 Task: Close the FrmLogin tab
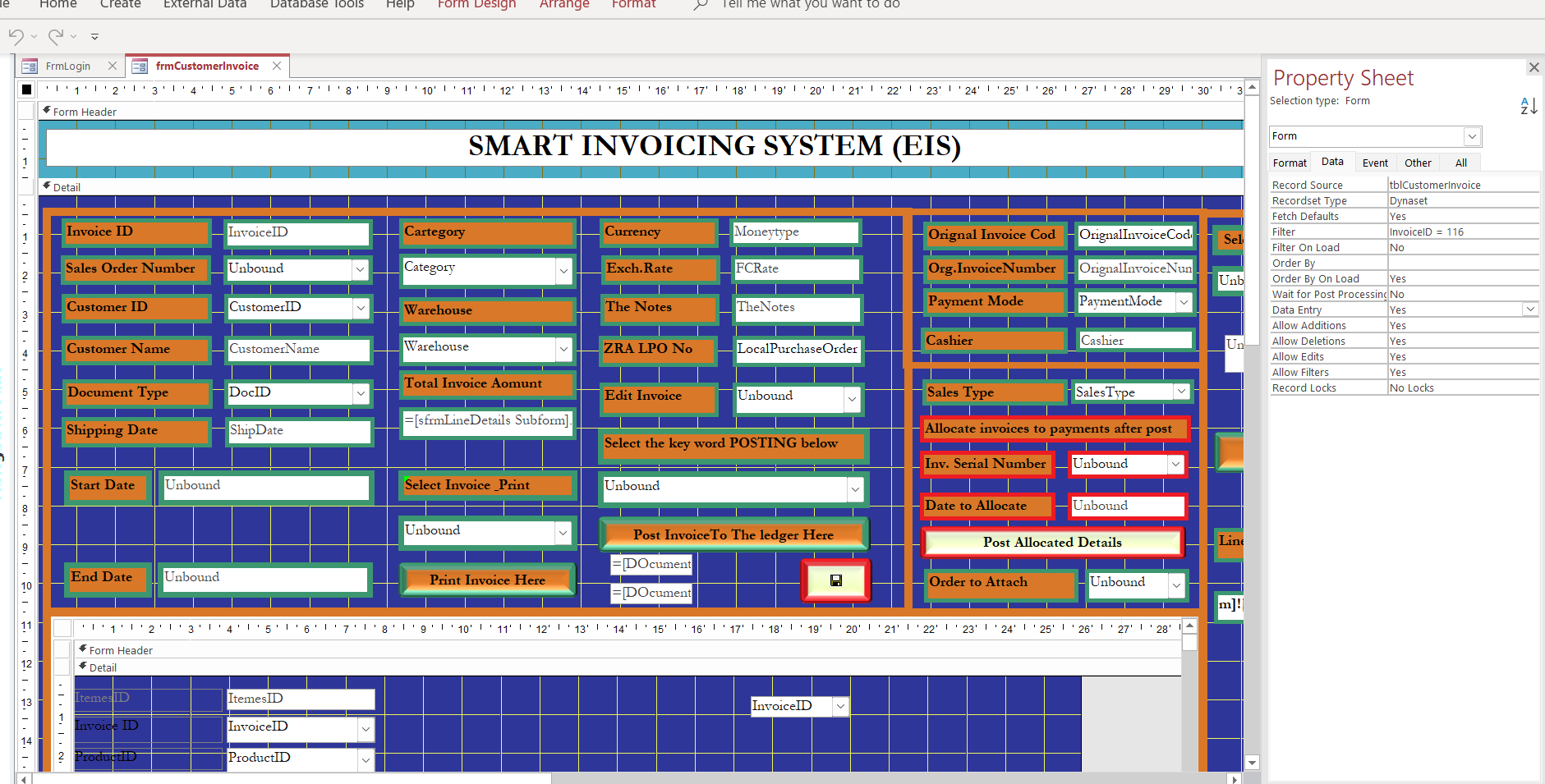[113, 66]
